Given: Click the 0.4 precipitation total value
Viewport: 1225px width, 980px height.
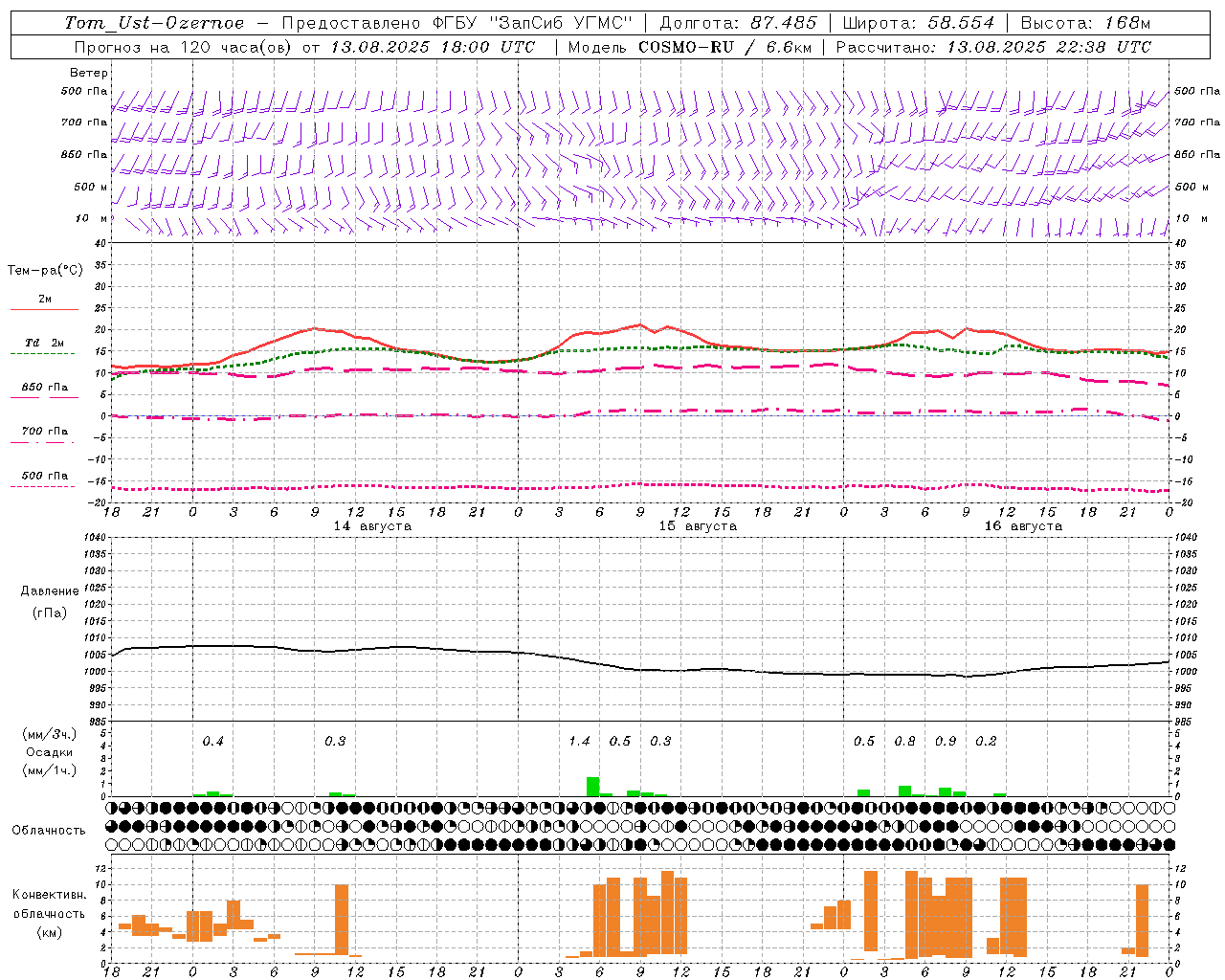Looking at the screenshot, I should click(212, 742).
